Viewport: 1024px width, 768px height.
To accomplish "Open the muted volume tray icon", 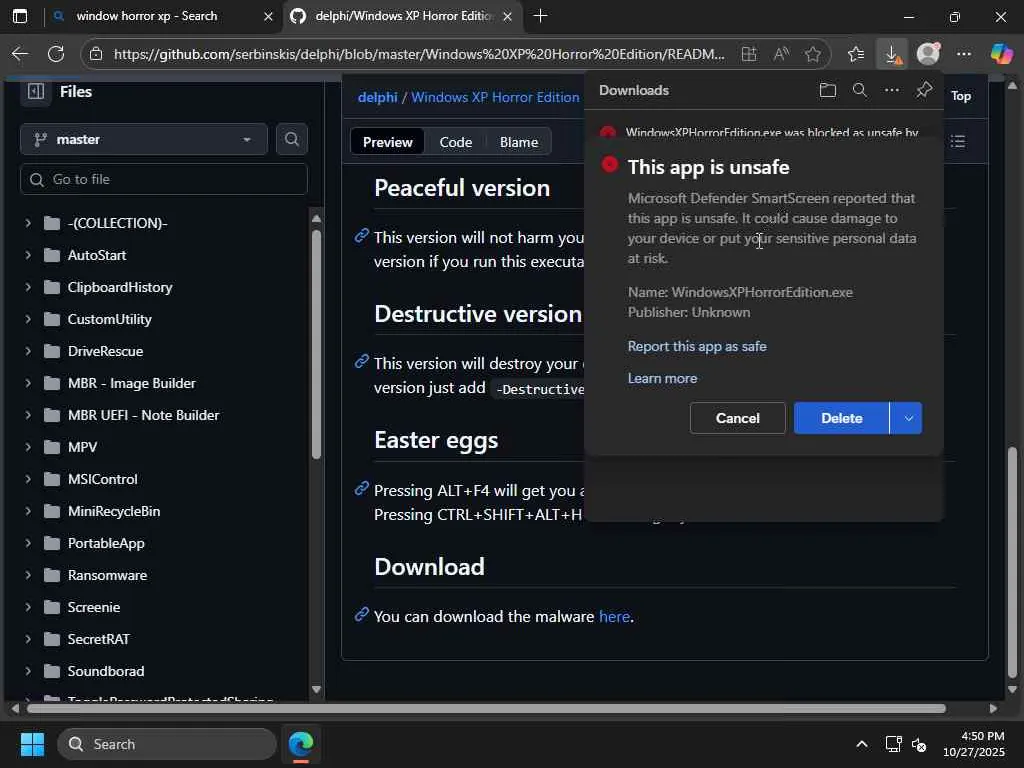I will coord(919,744).
